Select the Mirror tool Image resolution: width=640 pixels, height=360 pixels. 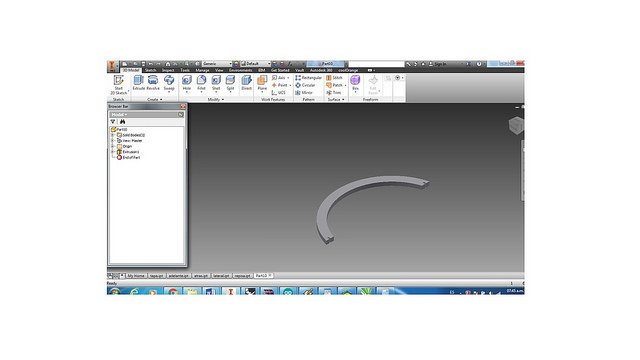[x=304, y=93]
